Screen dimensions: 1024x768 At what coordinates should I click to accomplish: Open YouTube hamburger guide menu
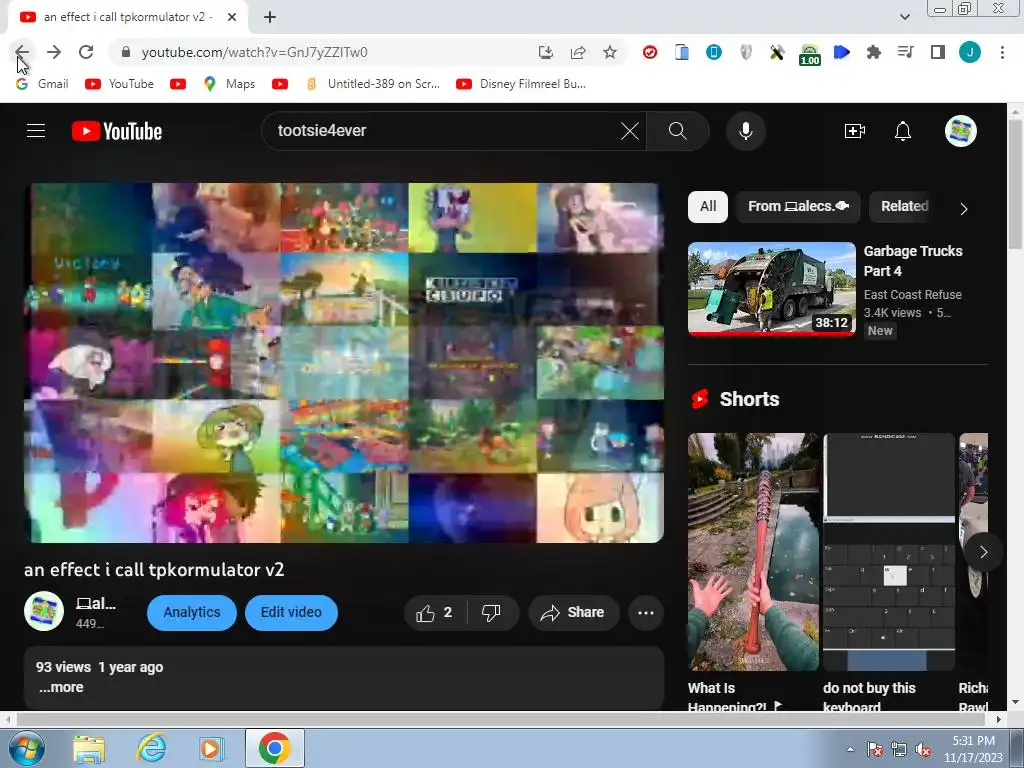click(x=36, y=131)
